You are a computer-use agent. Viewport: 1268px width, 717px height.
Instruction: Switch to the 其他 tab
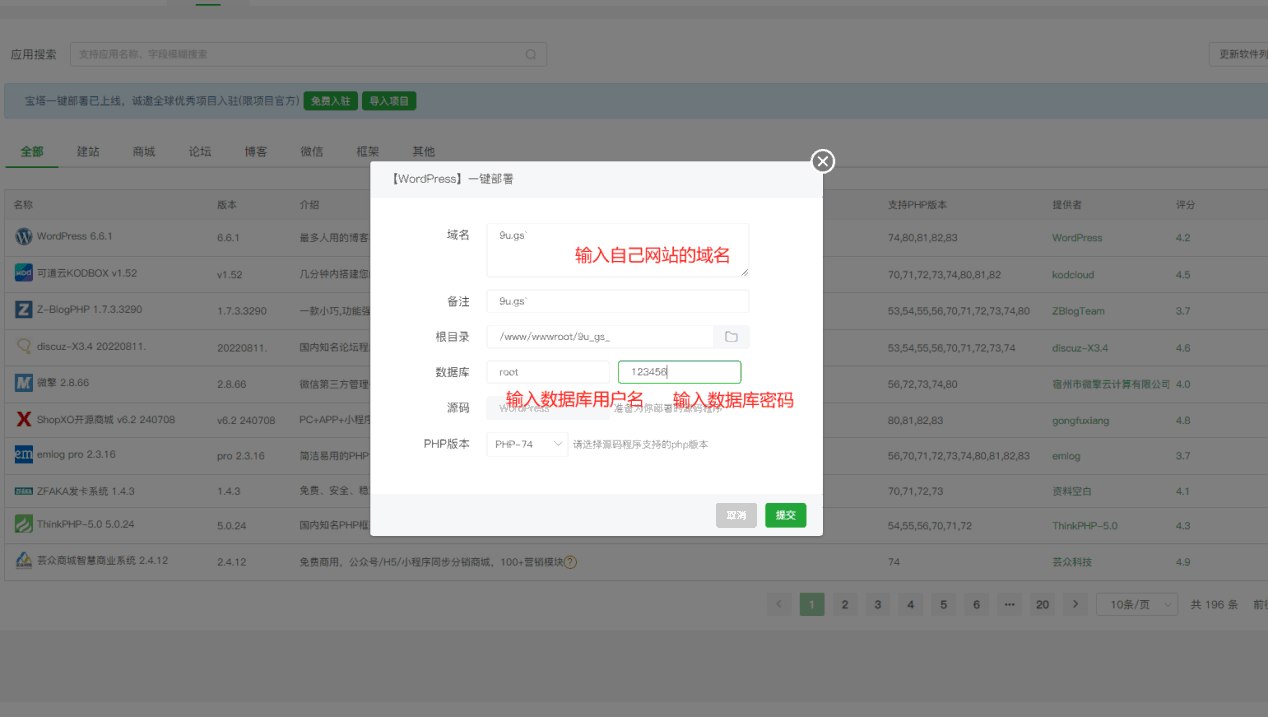click(x=424, y=152)
